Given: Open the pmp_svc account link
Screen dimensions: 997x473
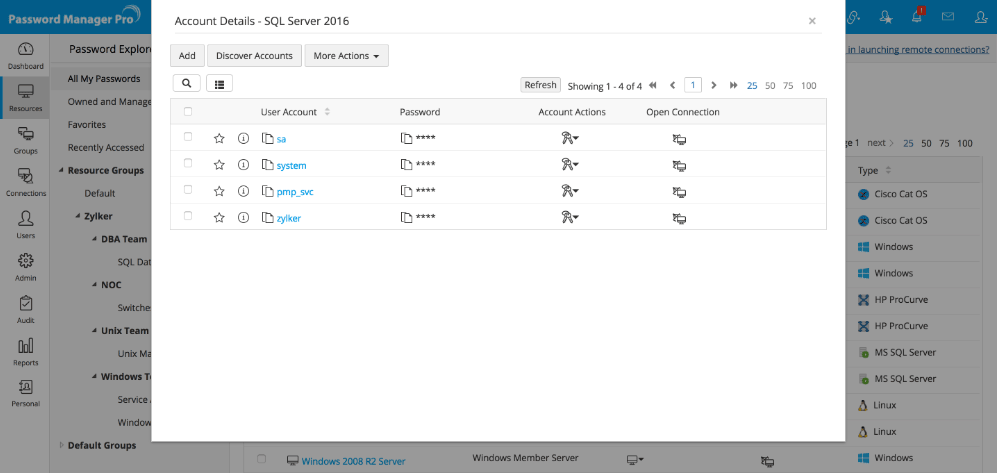Looking at the screenshot, I should point(296,191).
